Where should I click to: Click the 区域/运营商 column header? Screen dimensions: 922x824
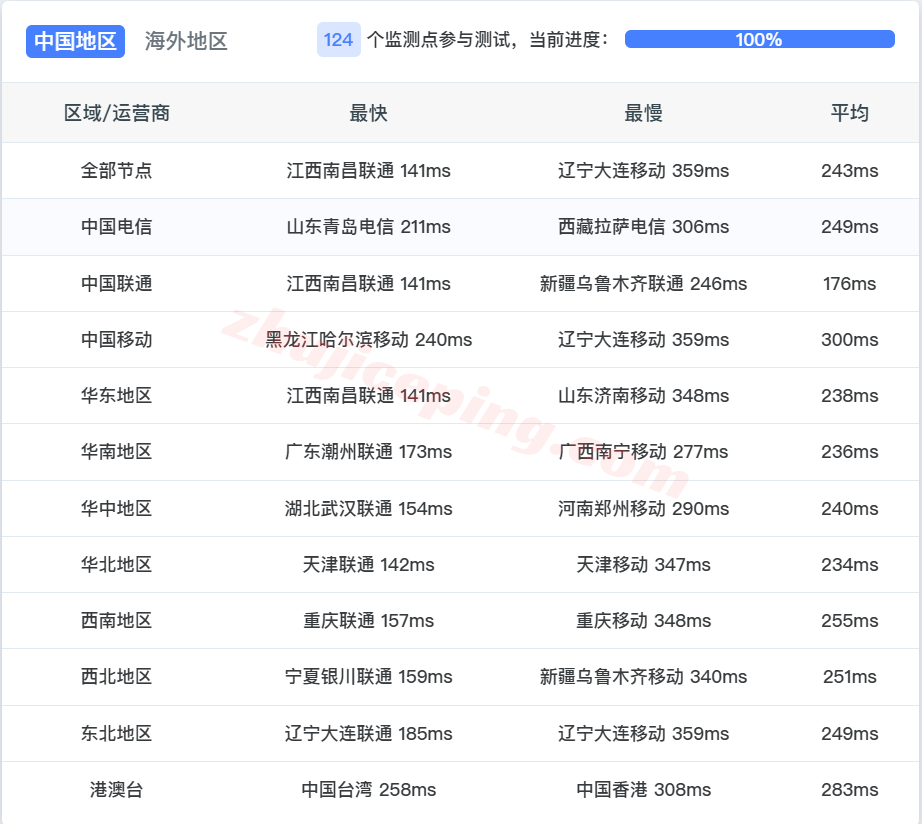(117, 113)
